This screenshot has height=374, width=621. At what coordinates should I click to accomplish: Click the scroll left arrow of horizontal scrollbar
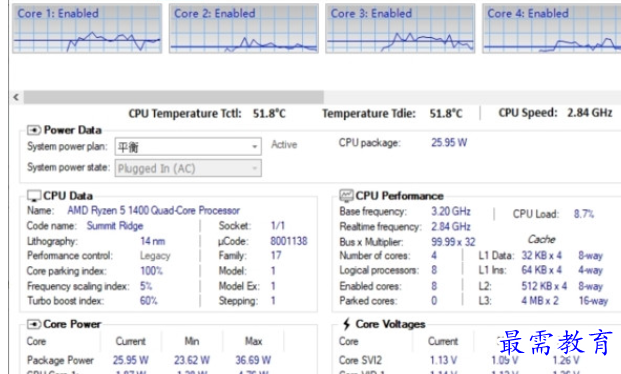pyautogui.click(x=16, y=97)
